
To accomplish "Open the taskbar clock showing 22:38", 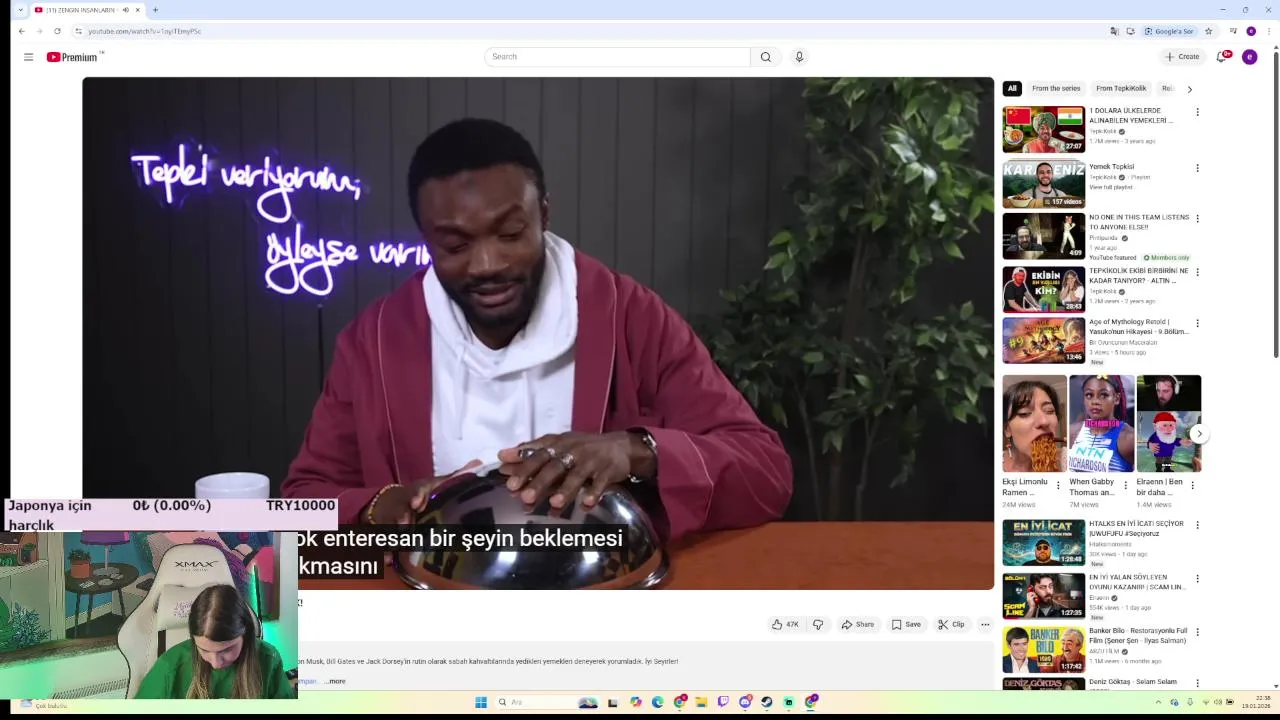I will point(1257,702).
